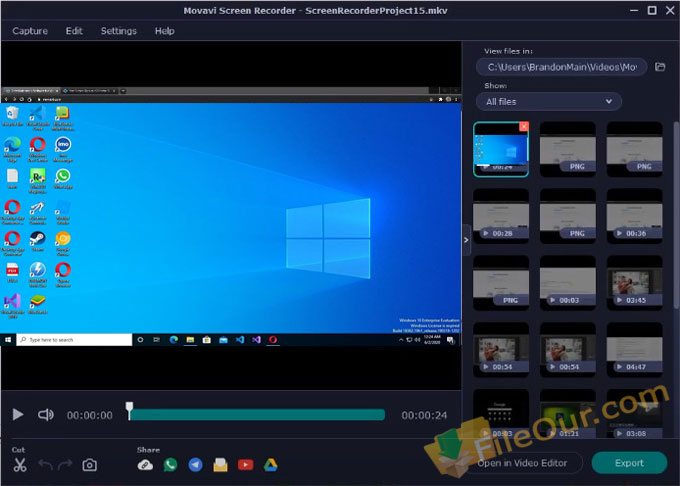Click the files folder path field
The image size is (680, 486).
click(x=562, y=67)
